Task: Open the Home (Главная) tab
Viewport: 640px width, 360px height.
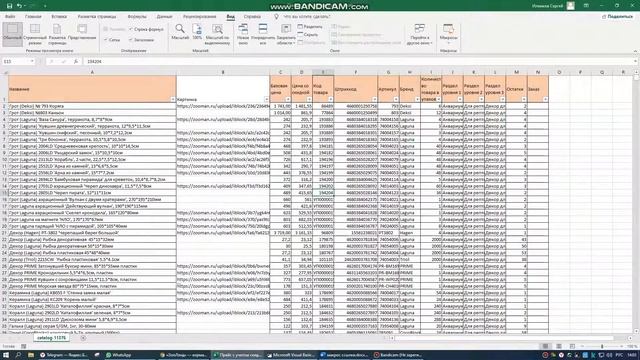Action: (33, 17)
